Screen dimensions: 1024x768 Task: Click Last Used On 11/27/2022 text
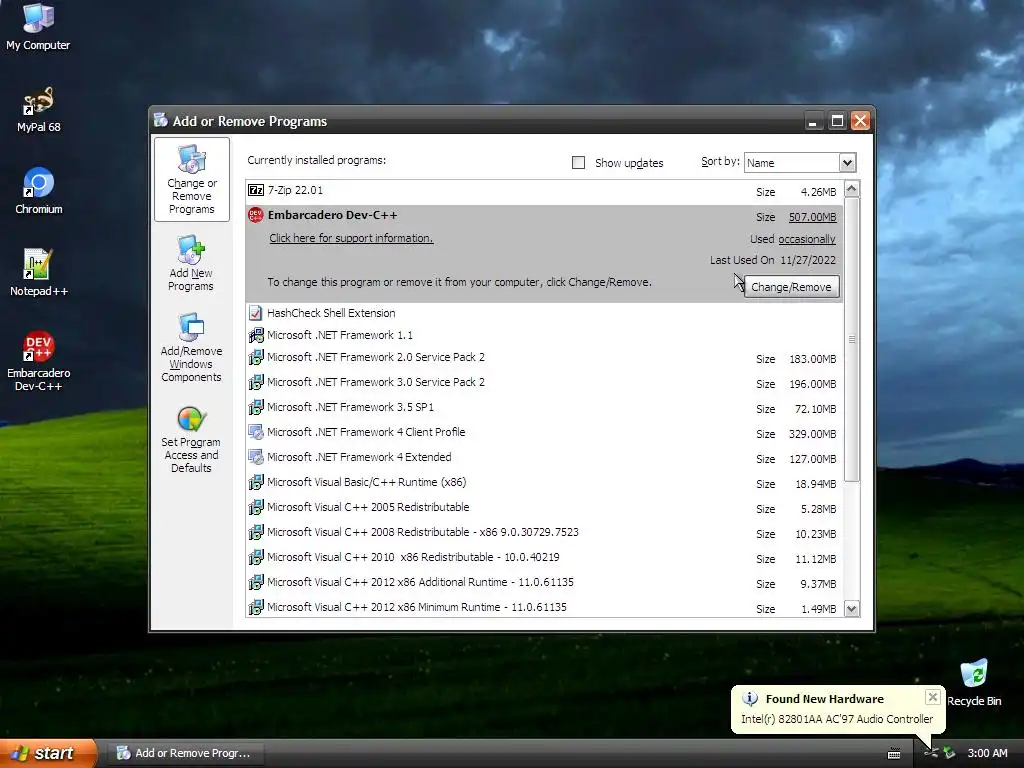tap(773, 260)
